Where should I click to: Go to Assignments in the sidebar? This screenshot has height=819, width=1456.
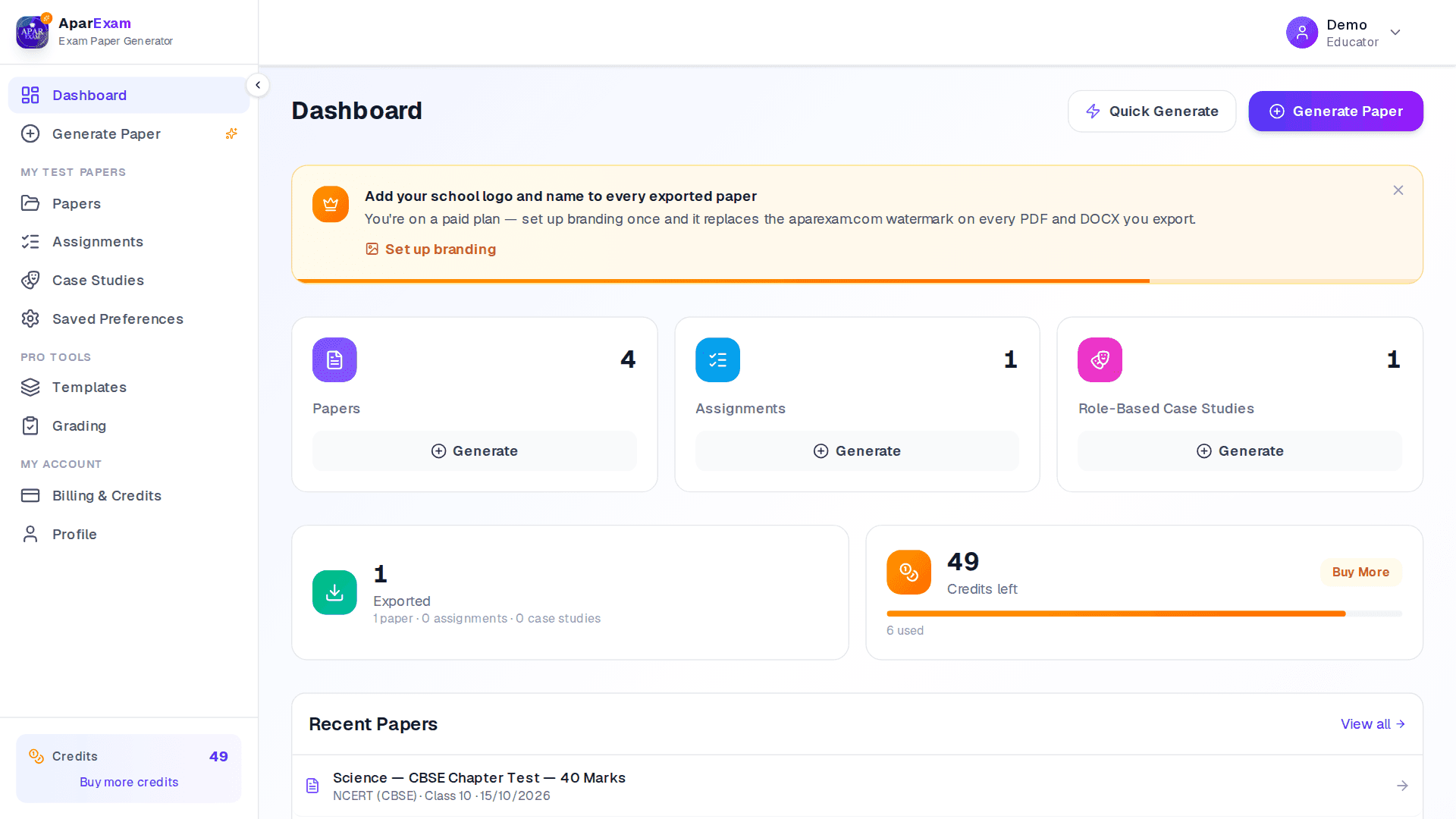pos(129,241)
